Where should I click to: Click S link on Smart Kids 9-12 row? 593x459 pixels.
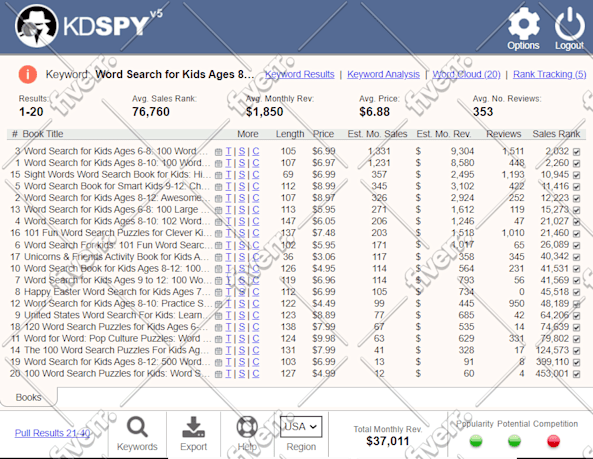(242, 186)
